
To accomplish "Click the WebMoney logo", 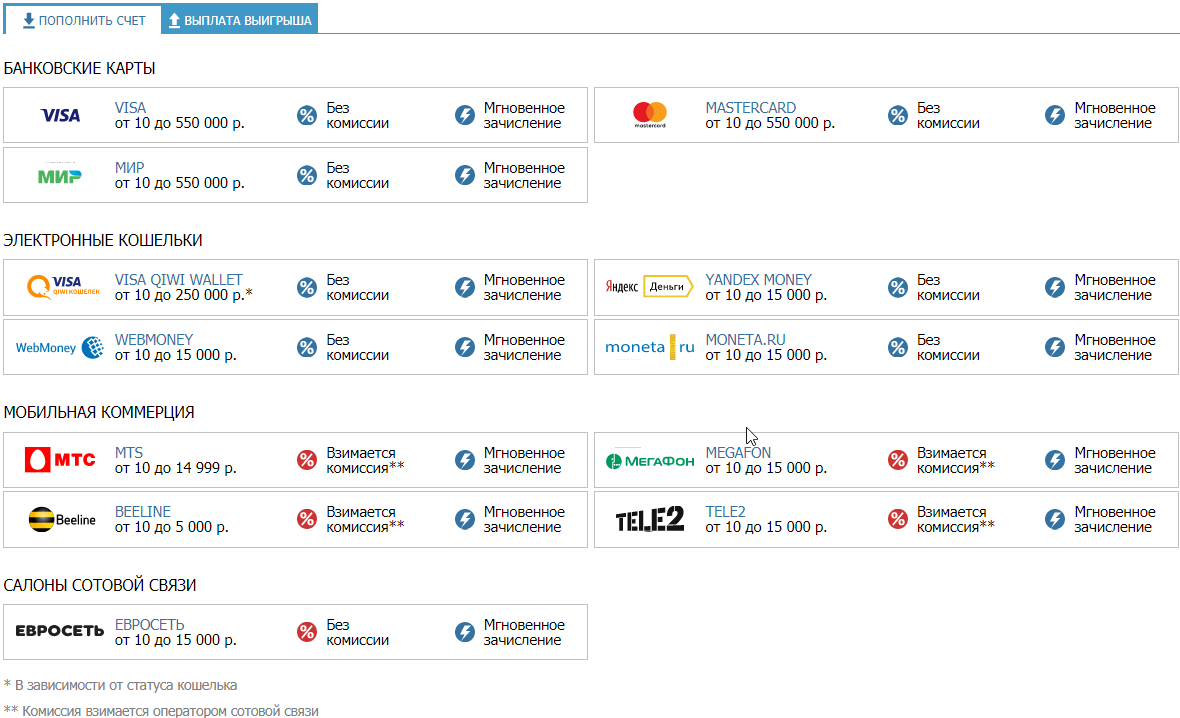I will (59, 347).
